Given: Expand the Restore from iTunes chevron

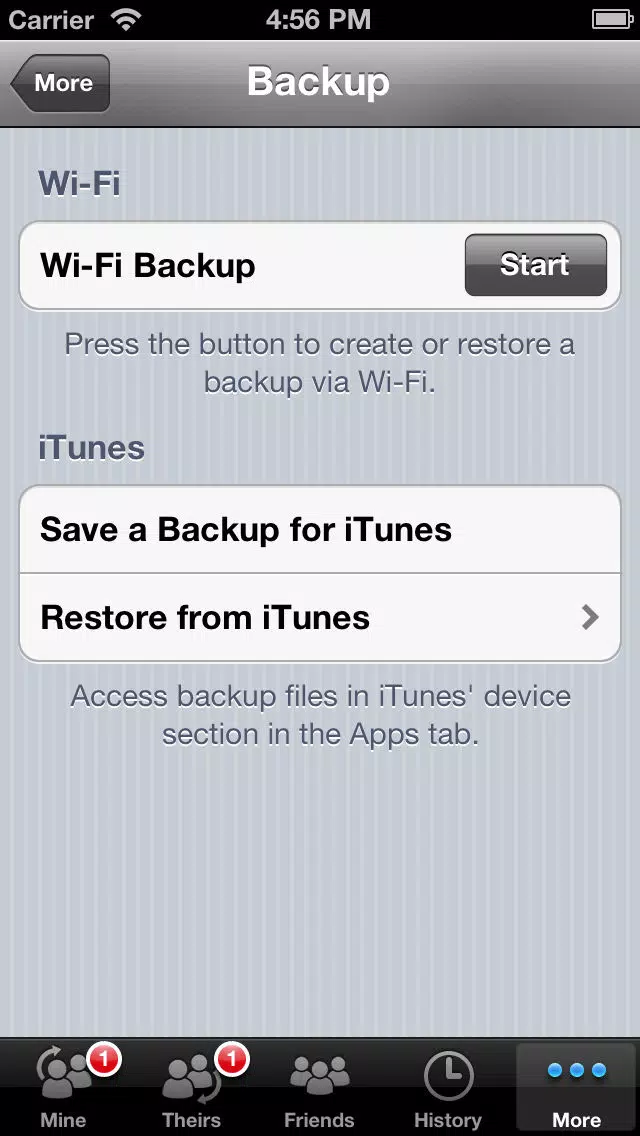Looking at the screenshot, I should tap(591, 617).
